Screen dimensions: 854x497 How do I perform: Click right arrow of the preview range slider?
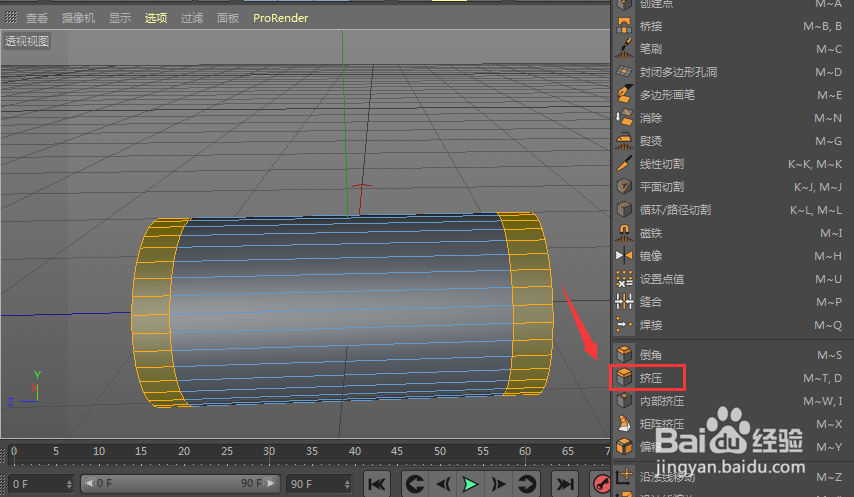point(271,483)
